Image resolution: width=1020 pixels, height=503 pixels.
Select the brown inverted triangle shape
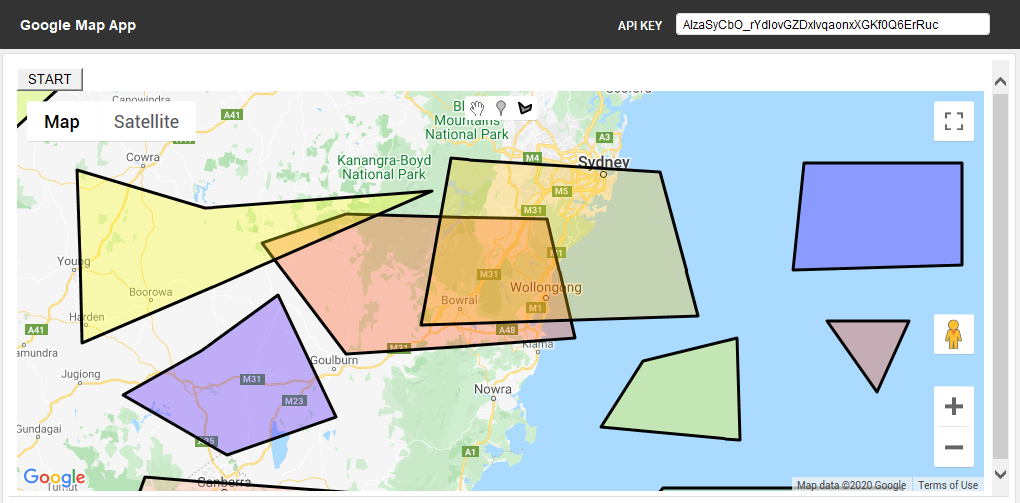pyautogui.click(x=869, y=345)
